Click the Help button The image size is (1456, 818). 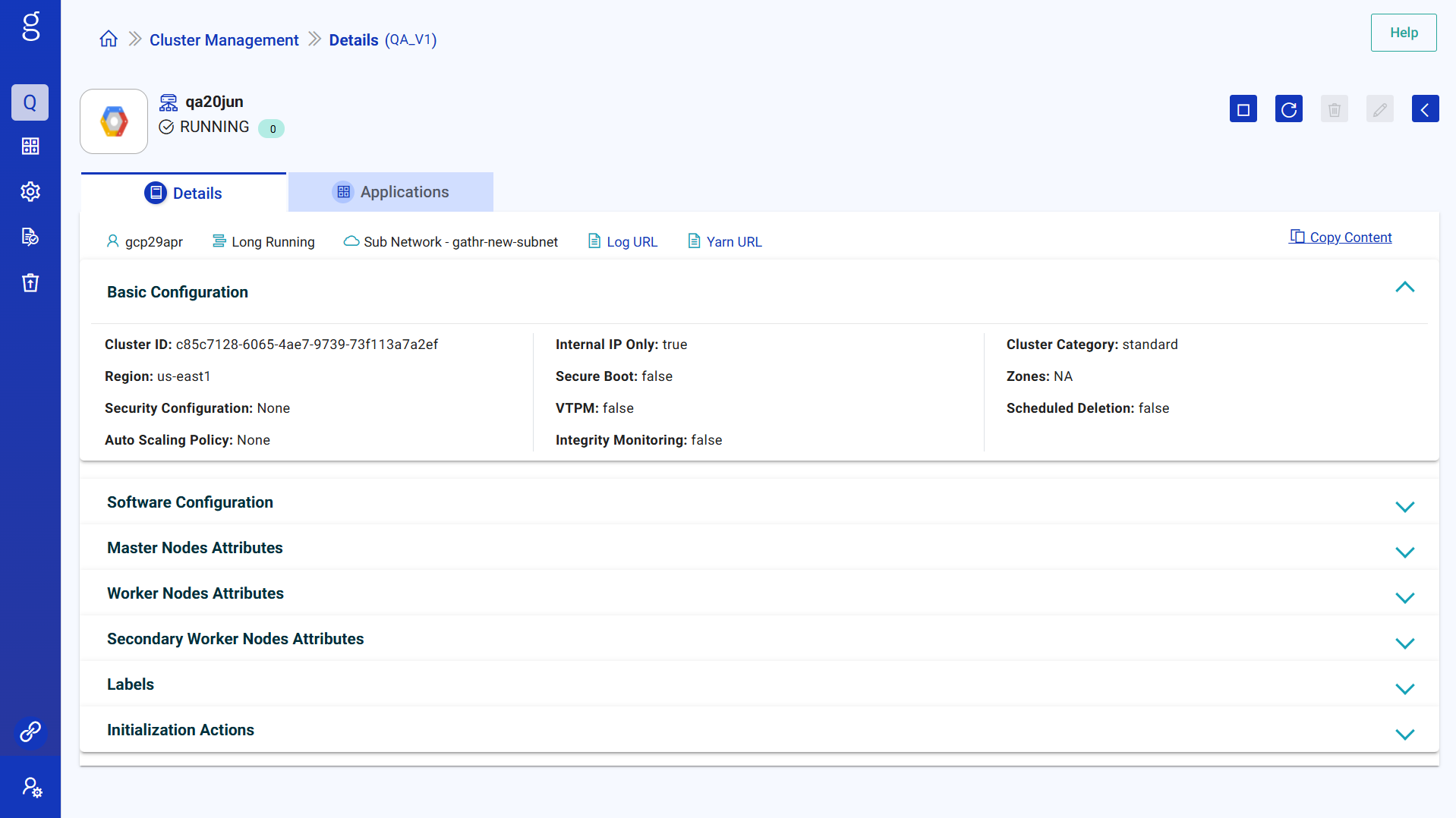tap(1403, 33)
